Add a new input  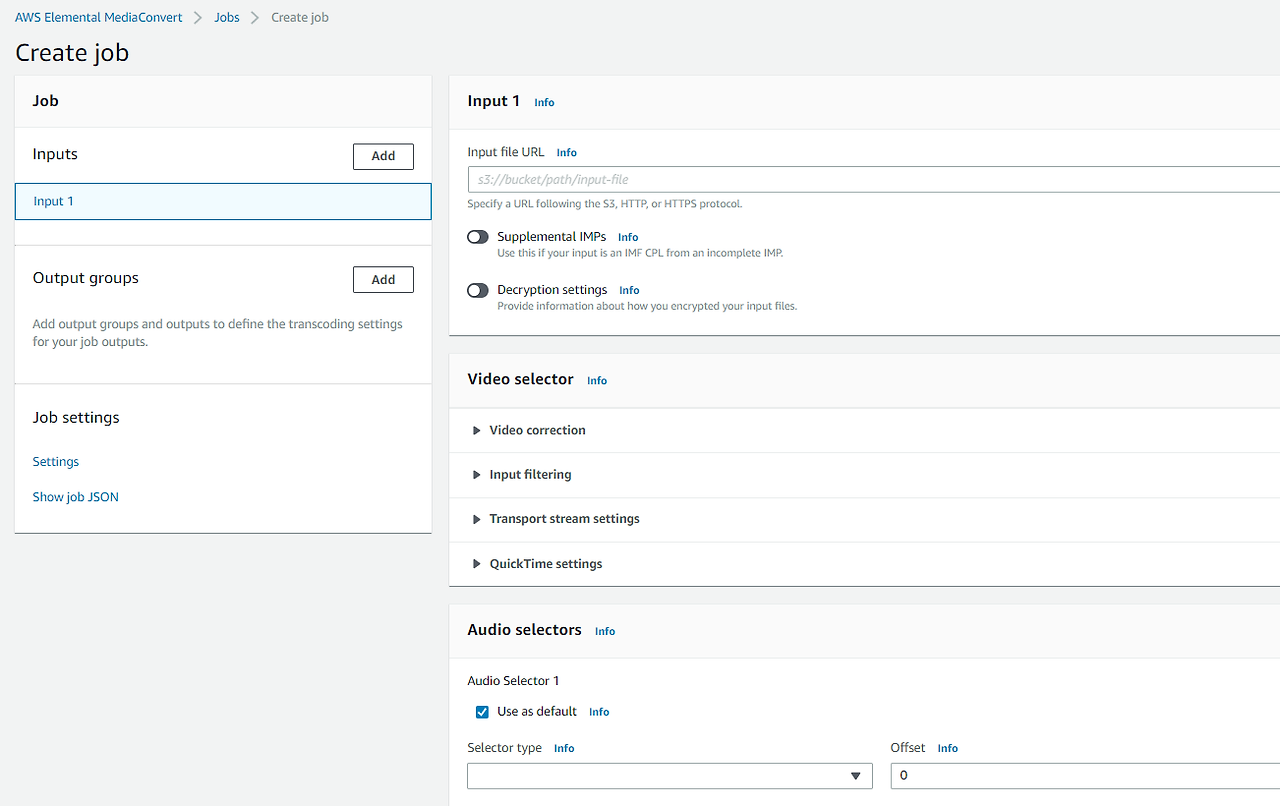[383, 156]
